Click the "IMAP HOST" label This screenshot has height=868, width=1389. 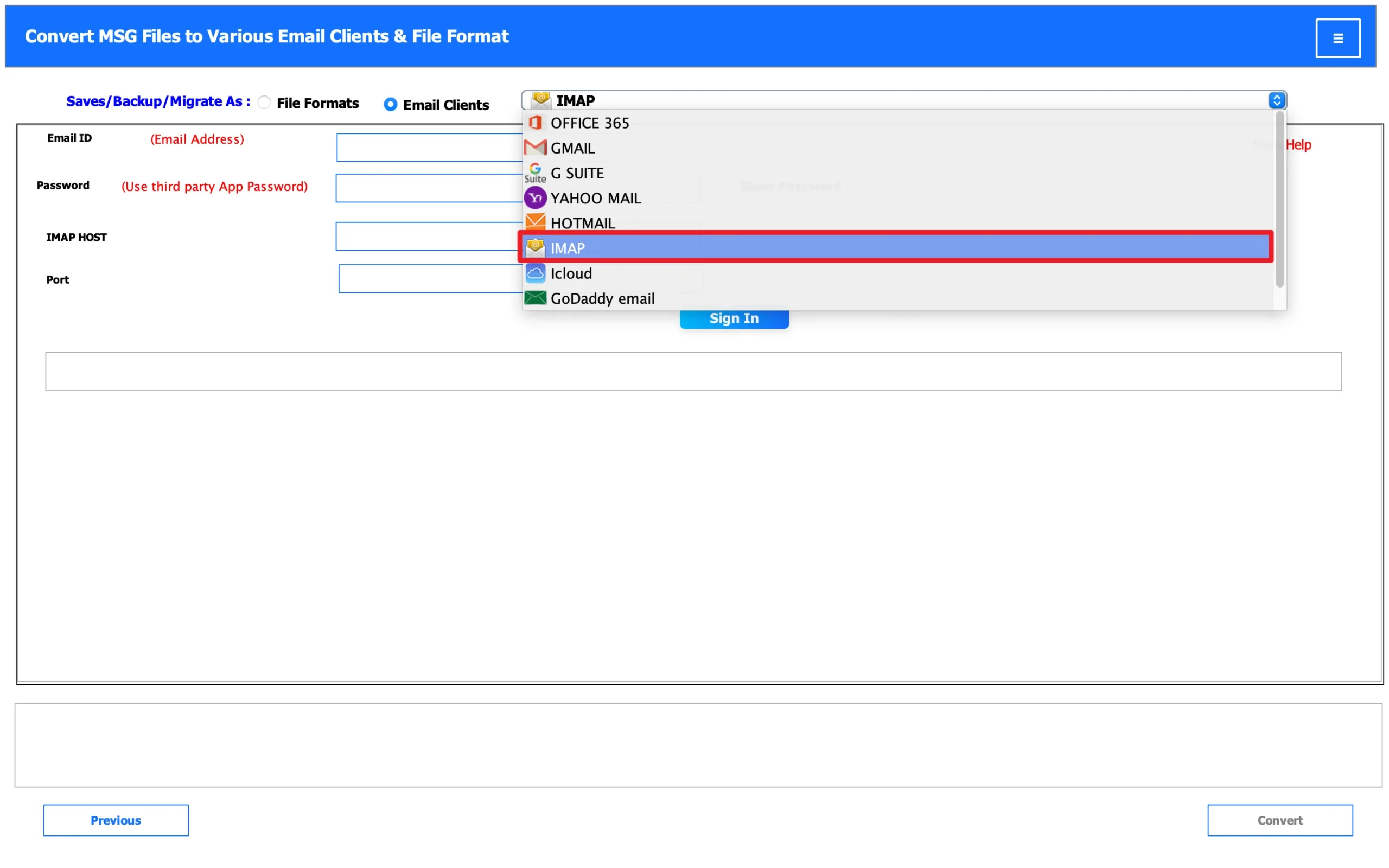pos(77,237)
